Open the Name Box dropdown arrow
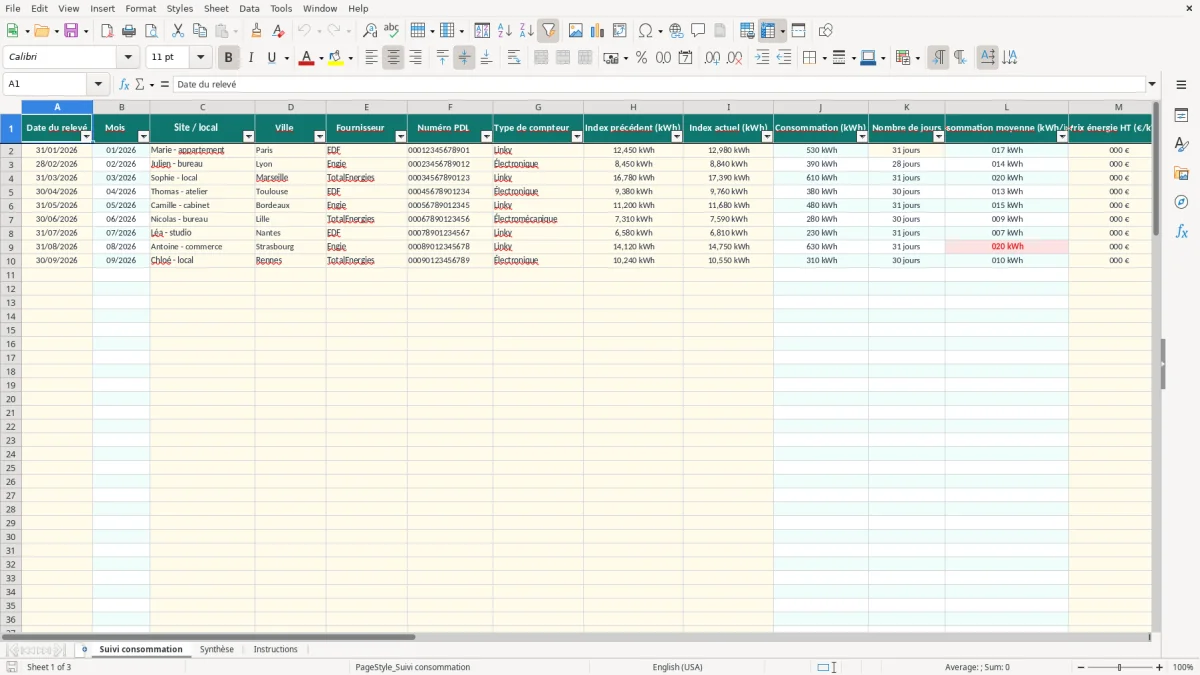 click(x=98, y=85)
